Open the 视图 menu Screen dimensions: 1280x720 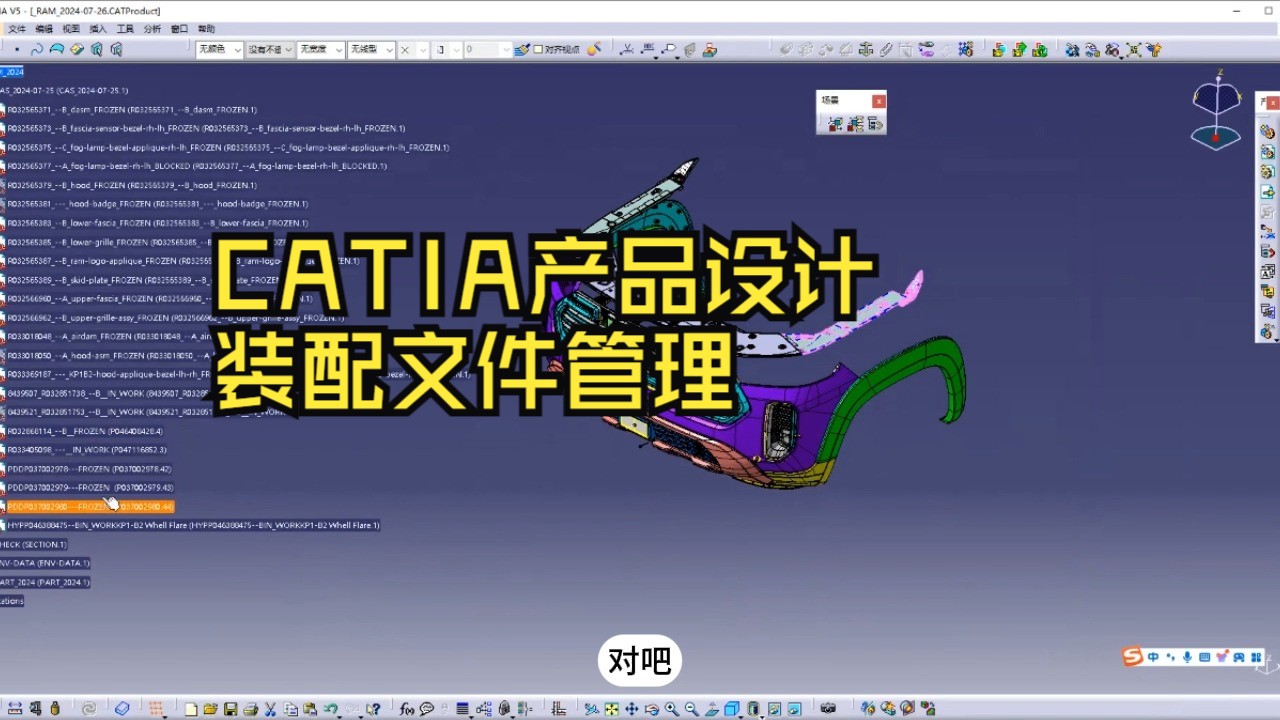coord(71,29)
